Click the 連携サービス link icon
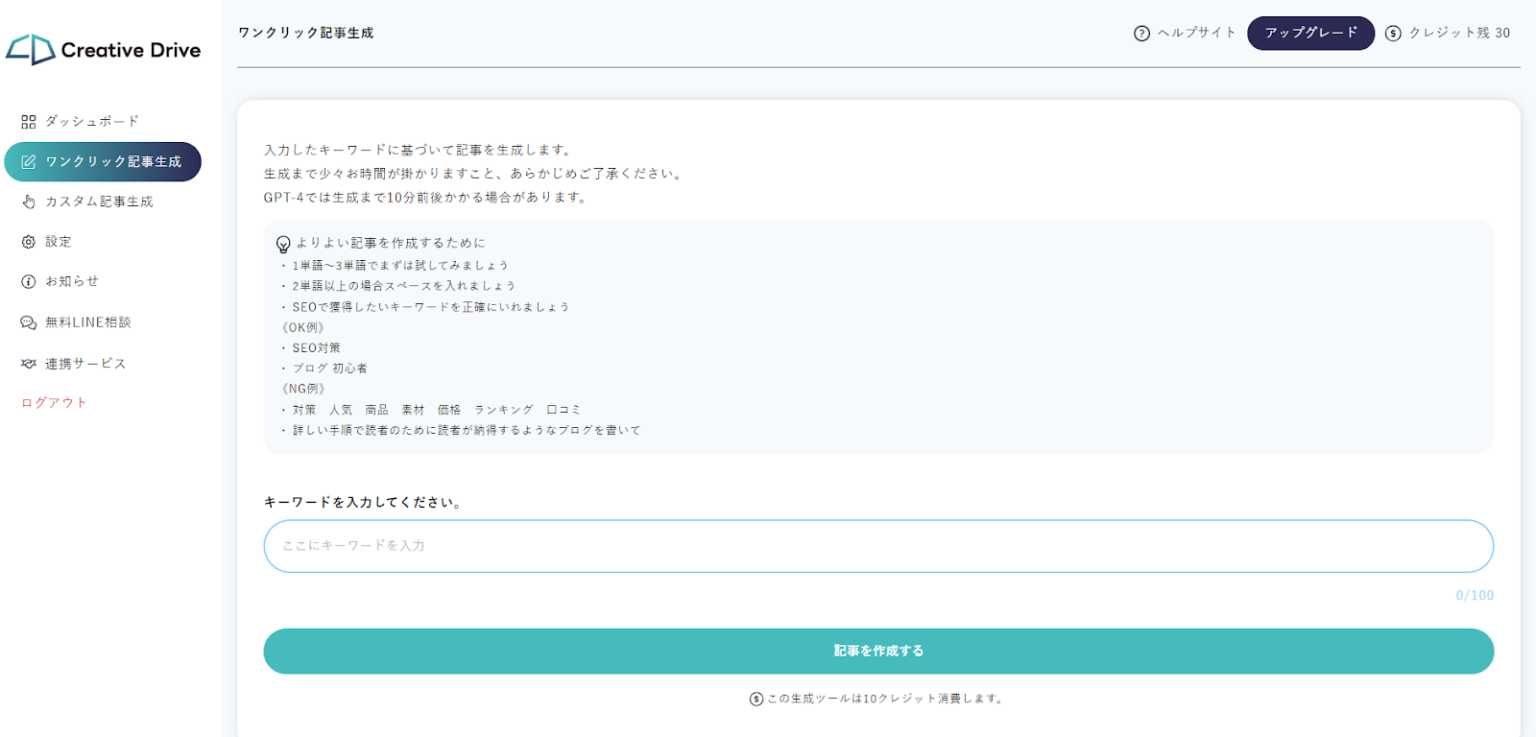Screen dimensions: 1536x737 click(27, 363)
